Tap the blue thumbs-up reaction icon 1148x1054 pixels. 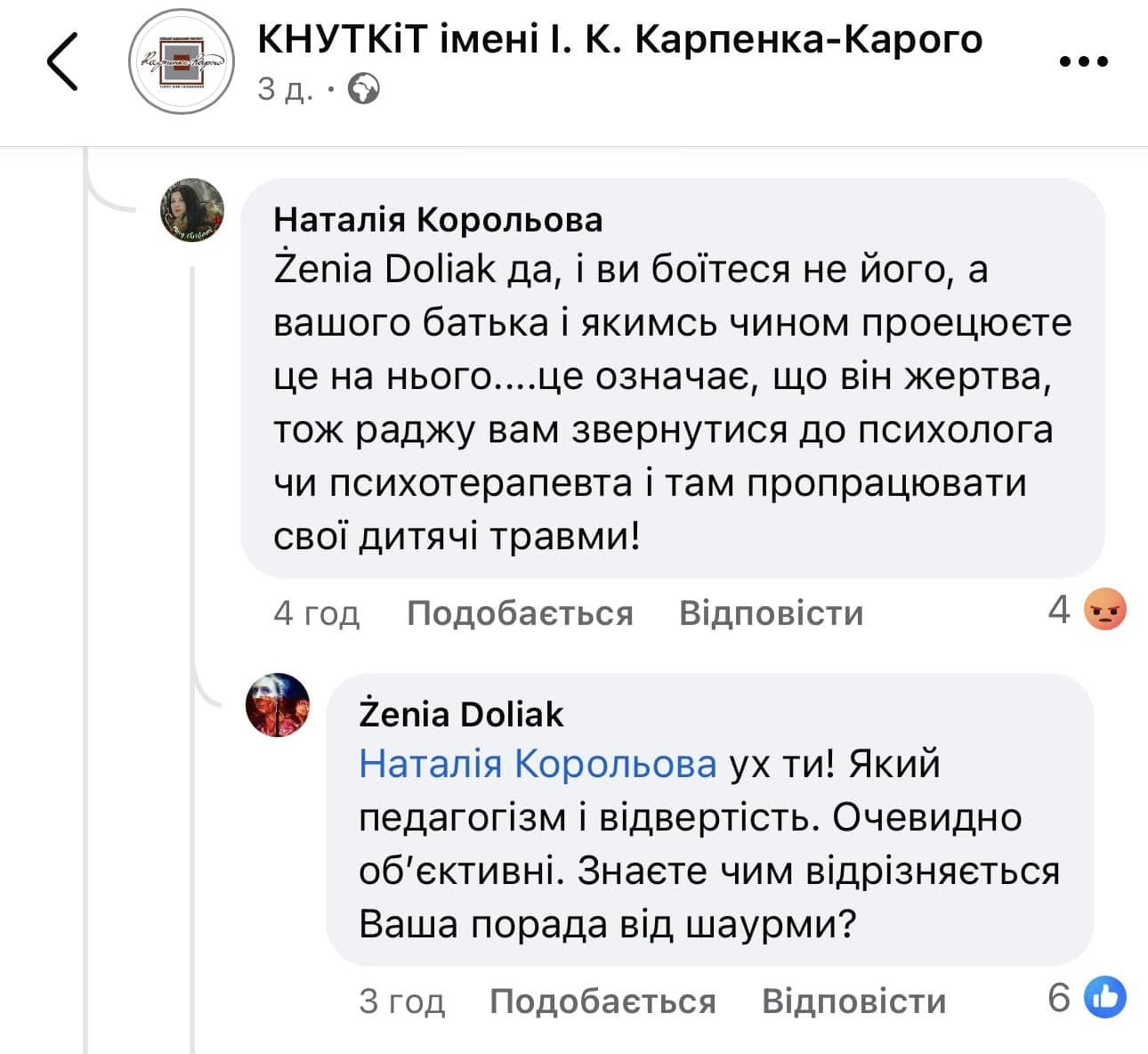1104,999
